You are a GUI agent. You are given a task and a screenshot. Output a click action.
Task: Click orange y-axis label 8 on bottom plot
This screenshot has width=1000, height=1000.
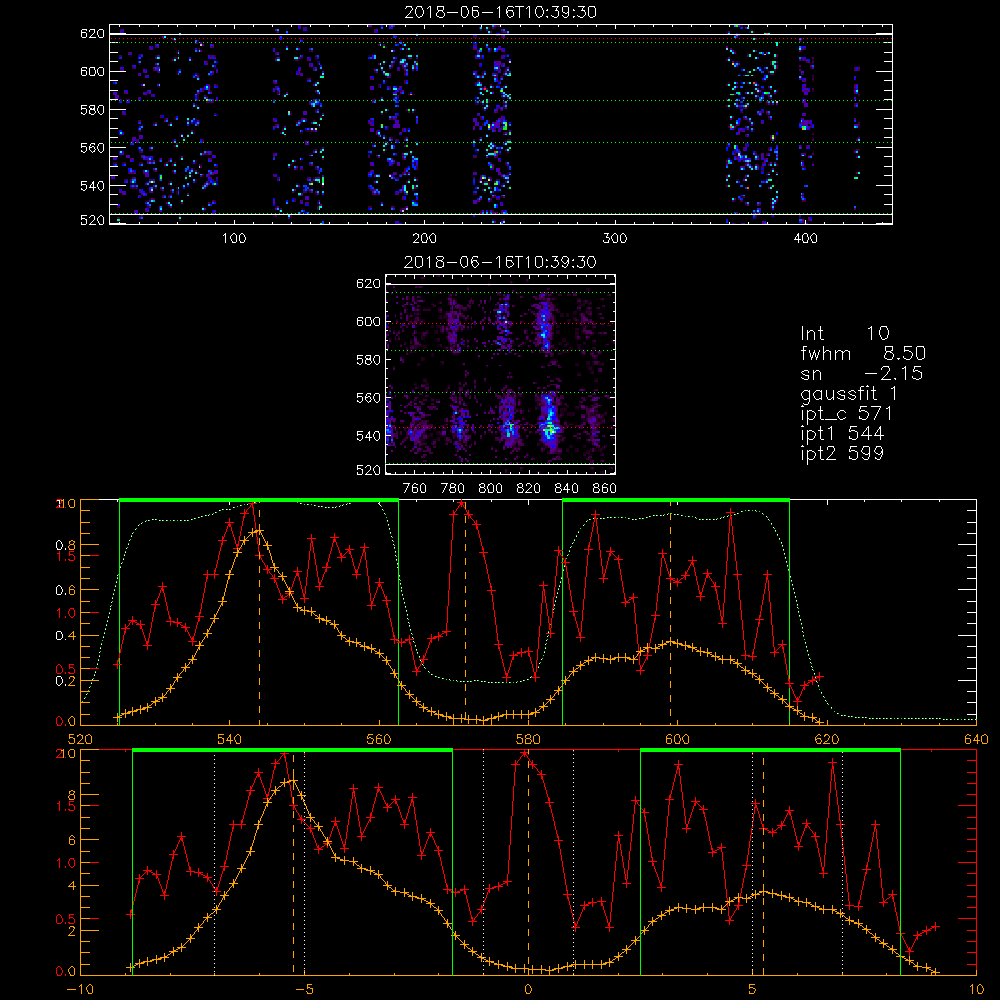[x=72, y=795]
